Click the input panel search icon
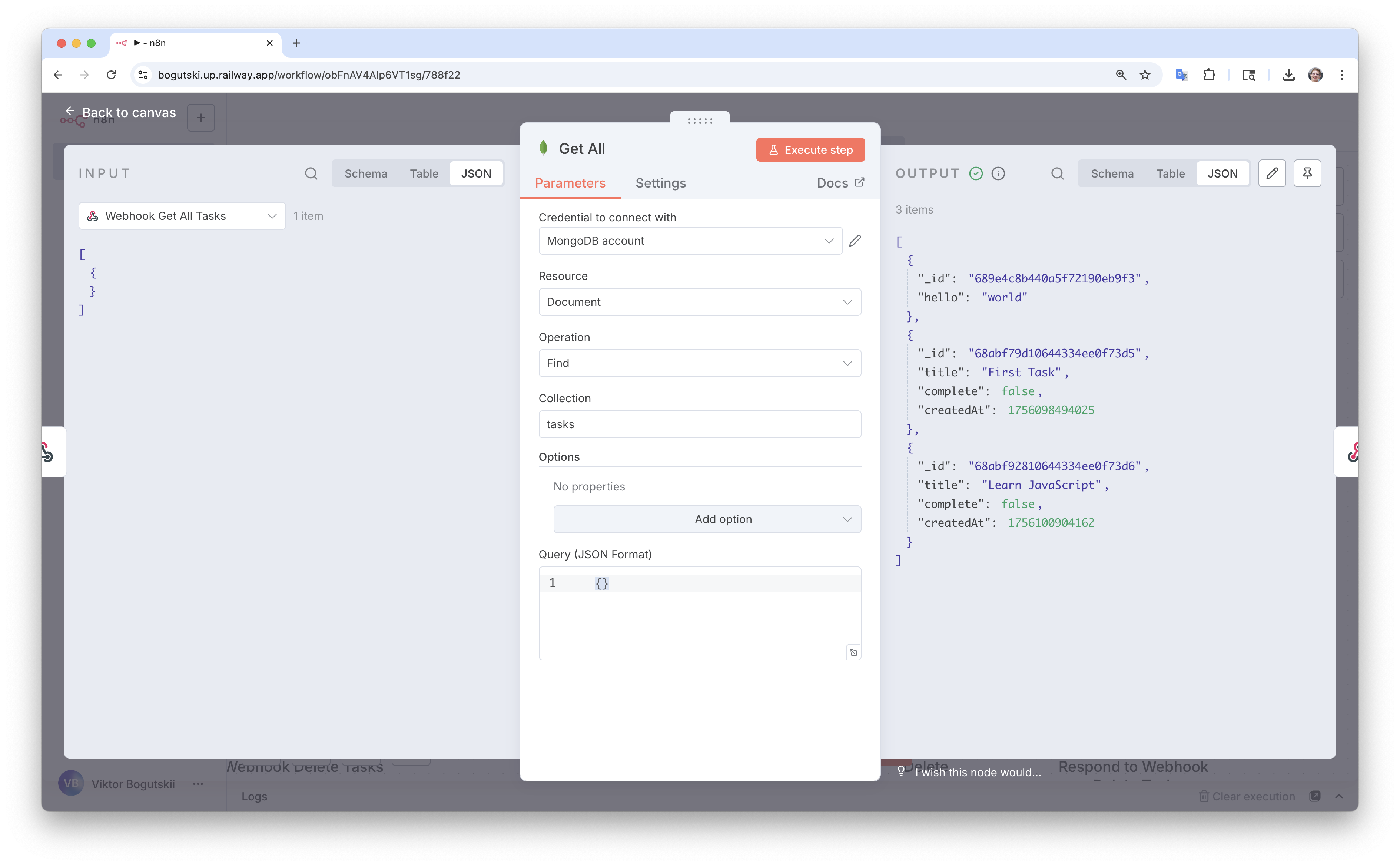1400x866 pixels. [311, 173]
